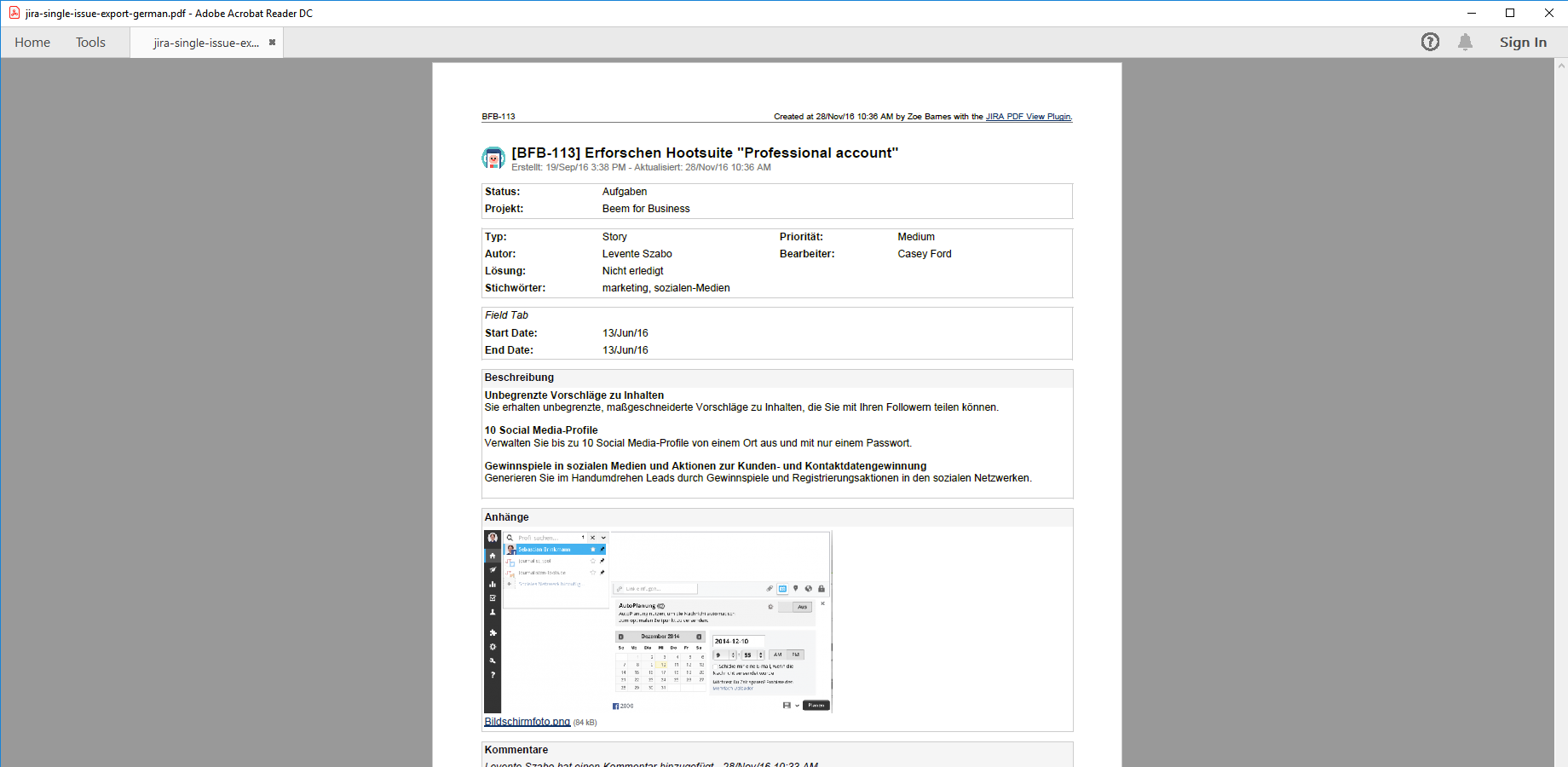Click the Sign In button

(x=1523, y=43)
